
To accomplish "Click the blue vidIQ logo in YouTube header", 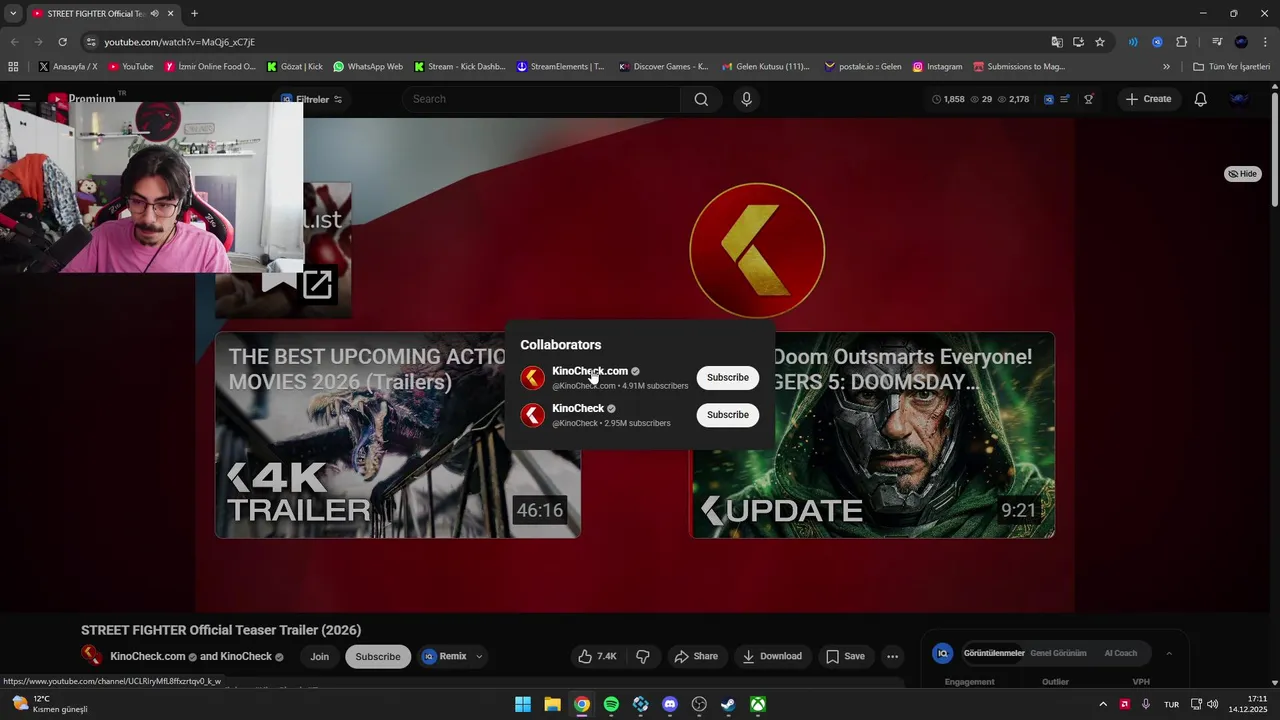I will tap(1049, 99).
